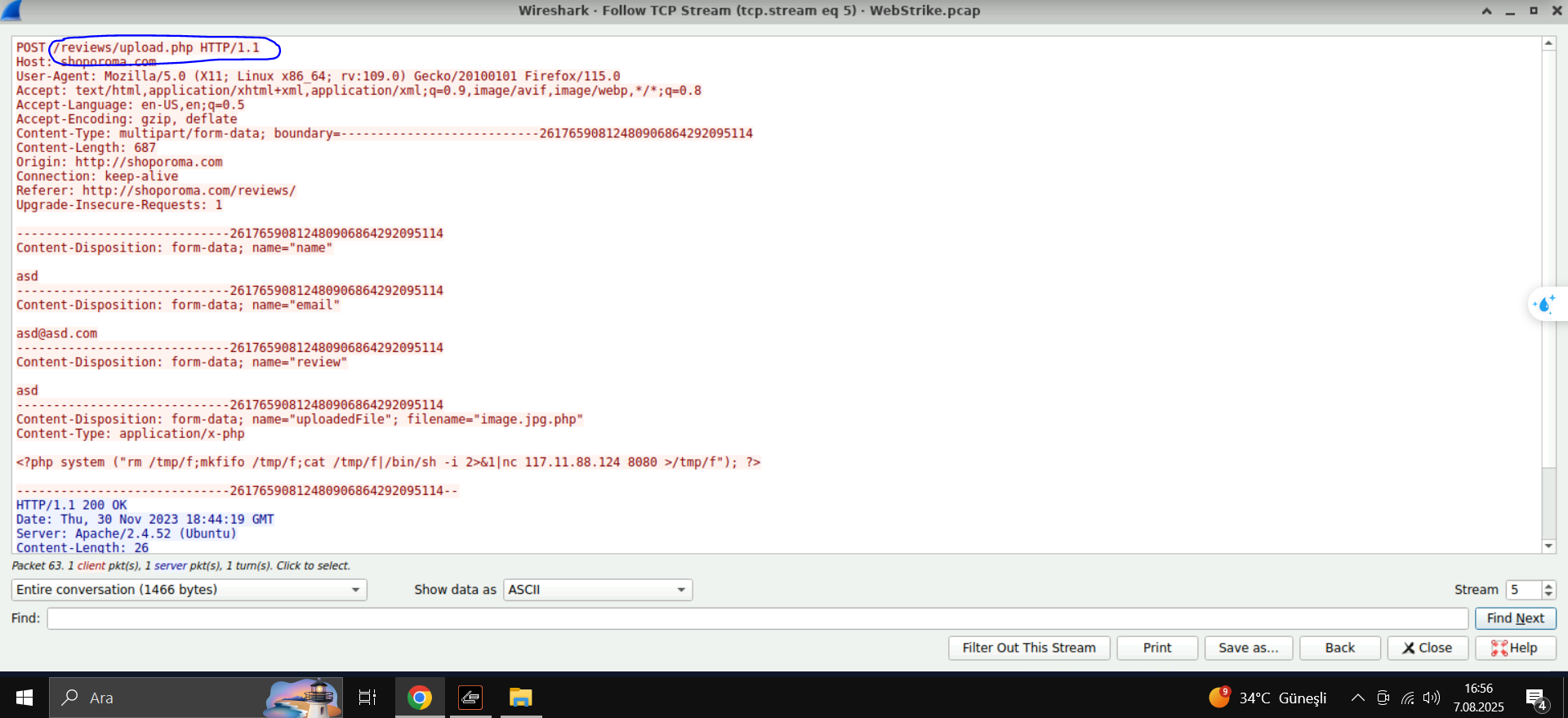Open the red-framed app icon next to Chrome
Image resolution: width=1568 pixels, height=718 pixels.
coord(470,698)
